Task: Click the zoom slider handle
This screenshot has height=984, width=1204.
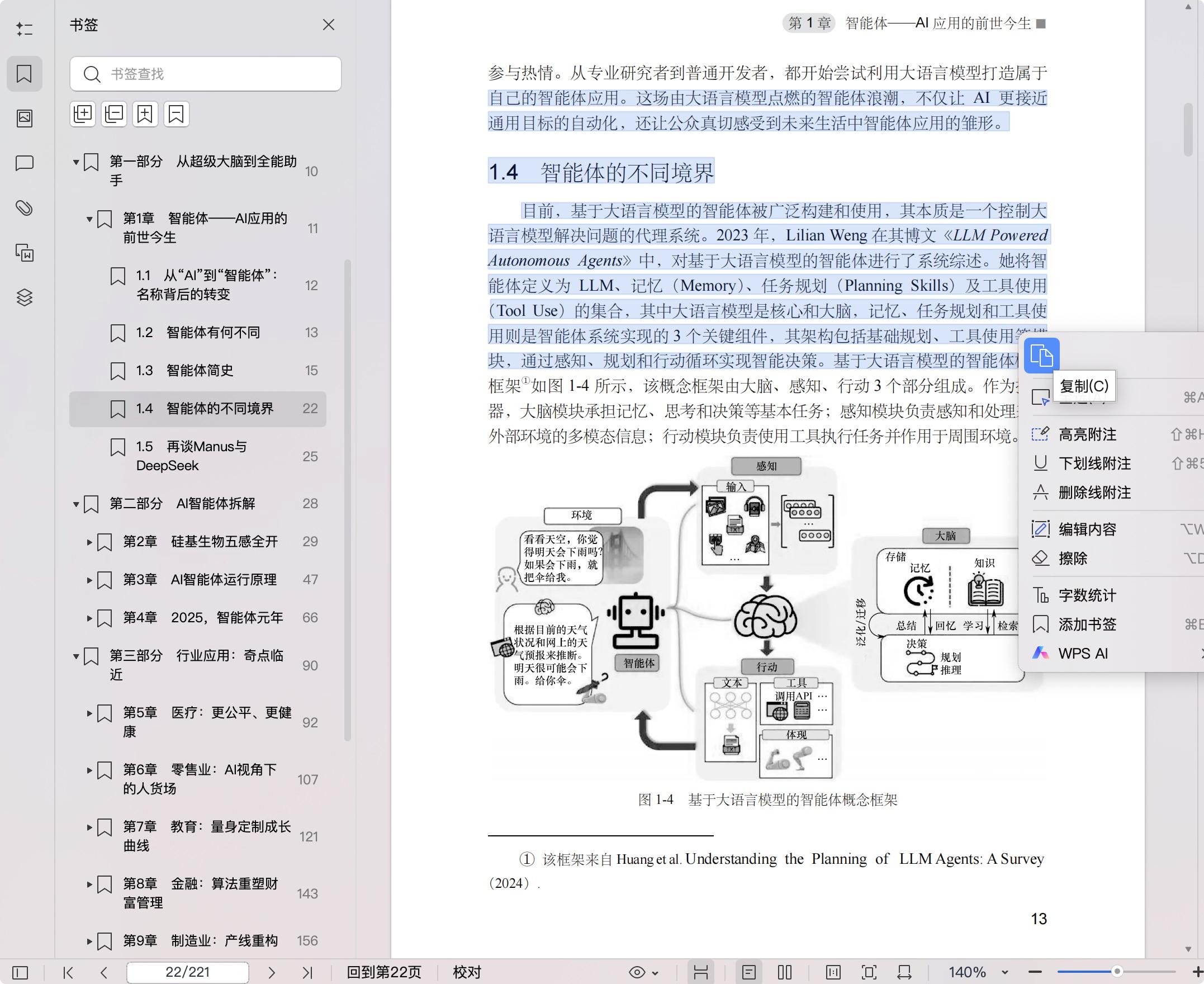Action: tap(1117, 972)
